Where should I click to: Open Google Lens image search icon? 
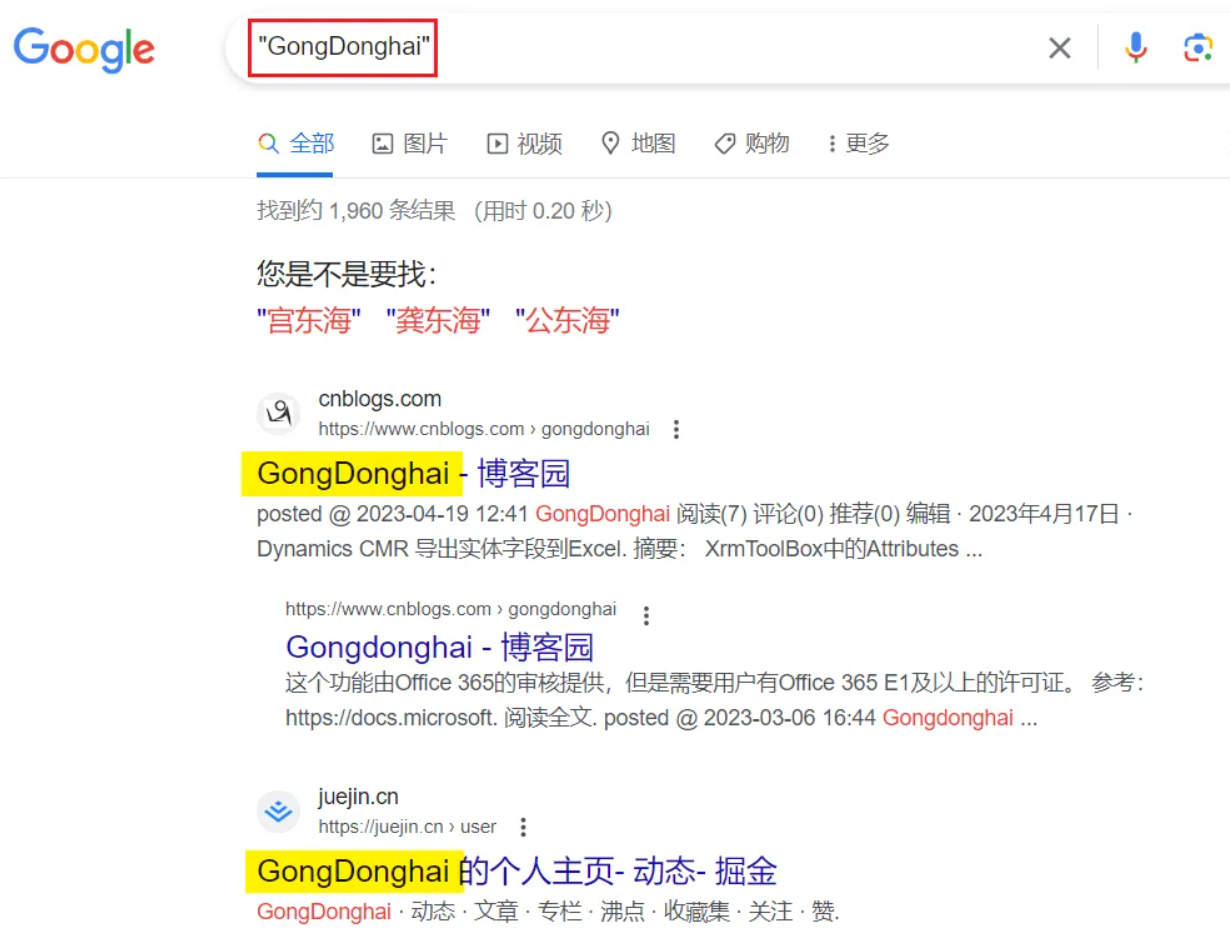pyautogui.click(x=1197, y=47)
